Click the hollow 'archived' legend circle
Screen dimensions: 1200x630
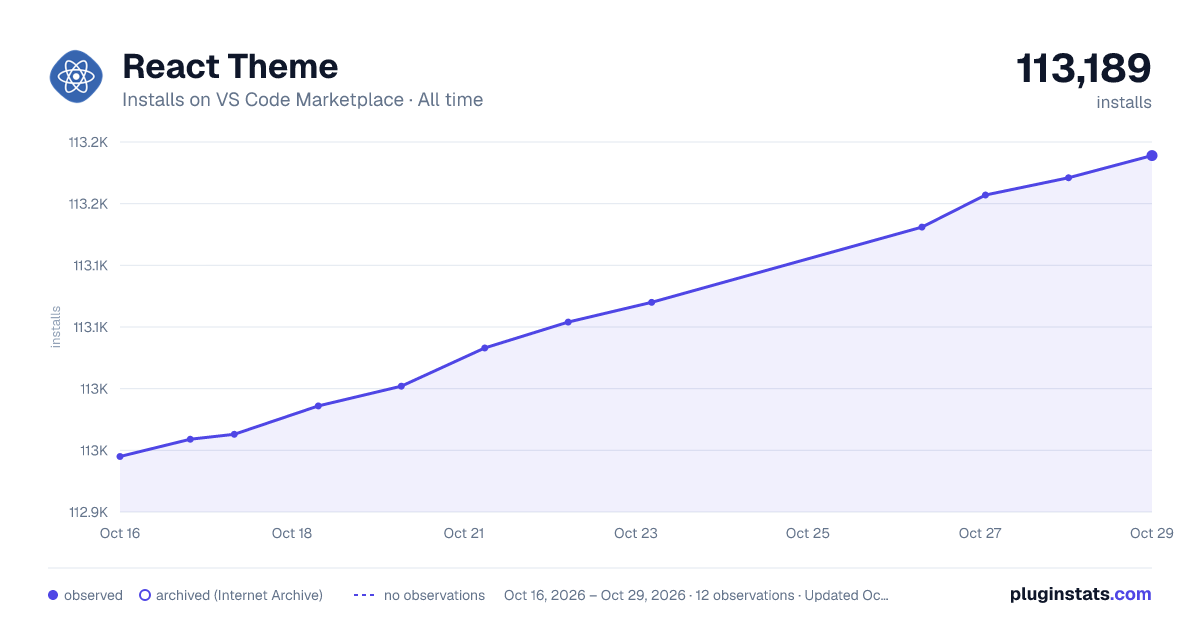145,595
